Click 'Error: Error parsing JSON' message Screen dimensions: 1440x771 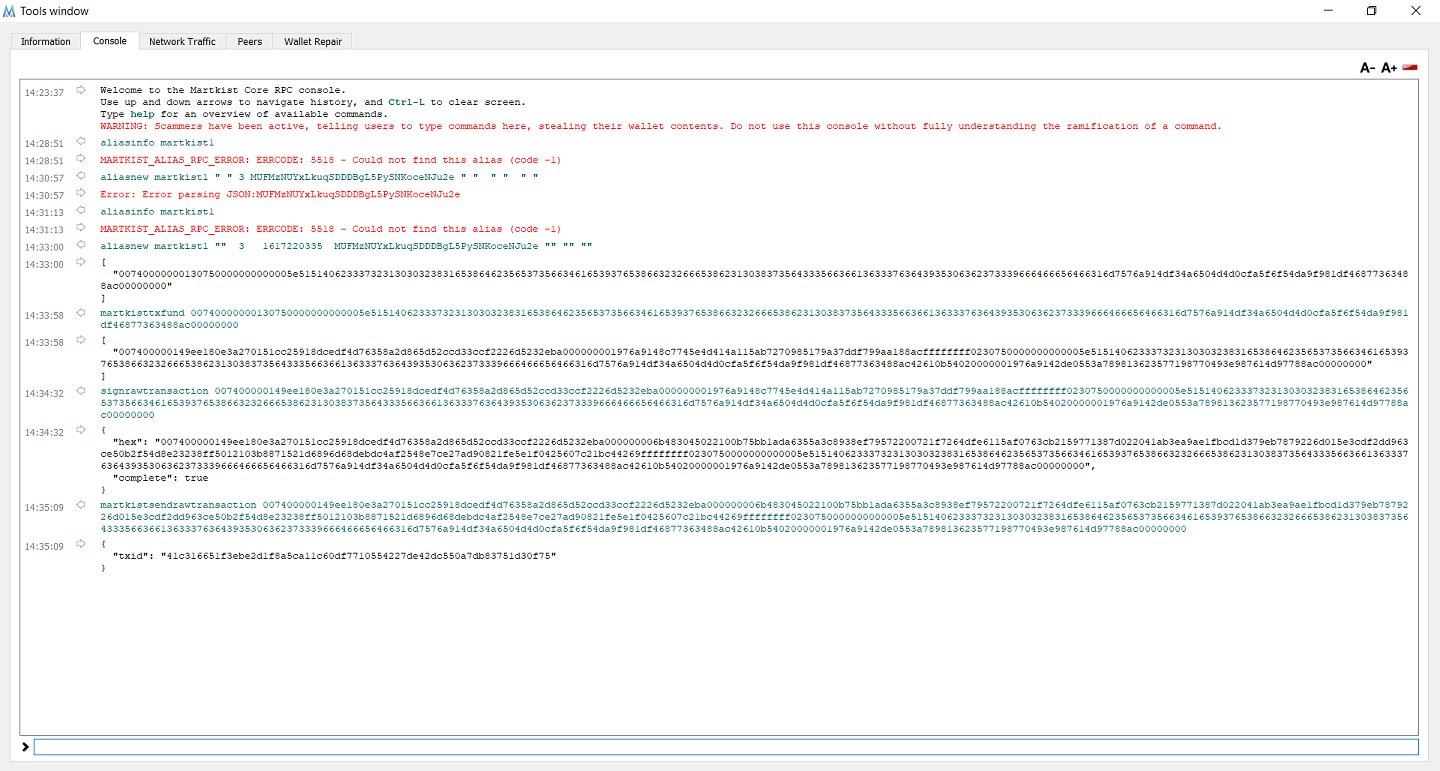(x=280, y=194)
